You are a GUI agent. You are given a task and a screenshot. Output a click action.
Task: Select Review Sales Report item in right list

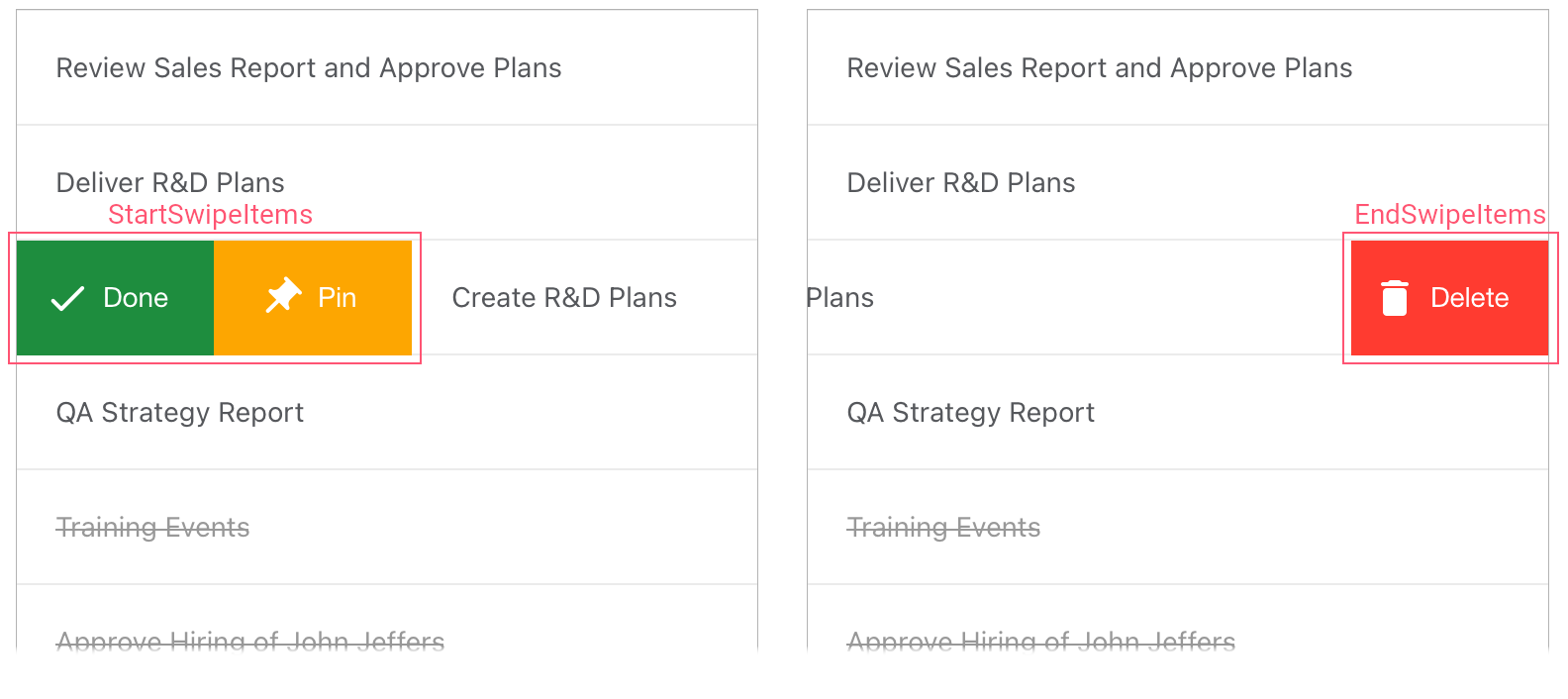1100,68
